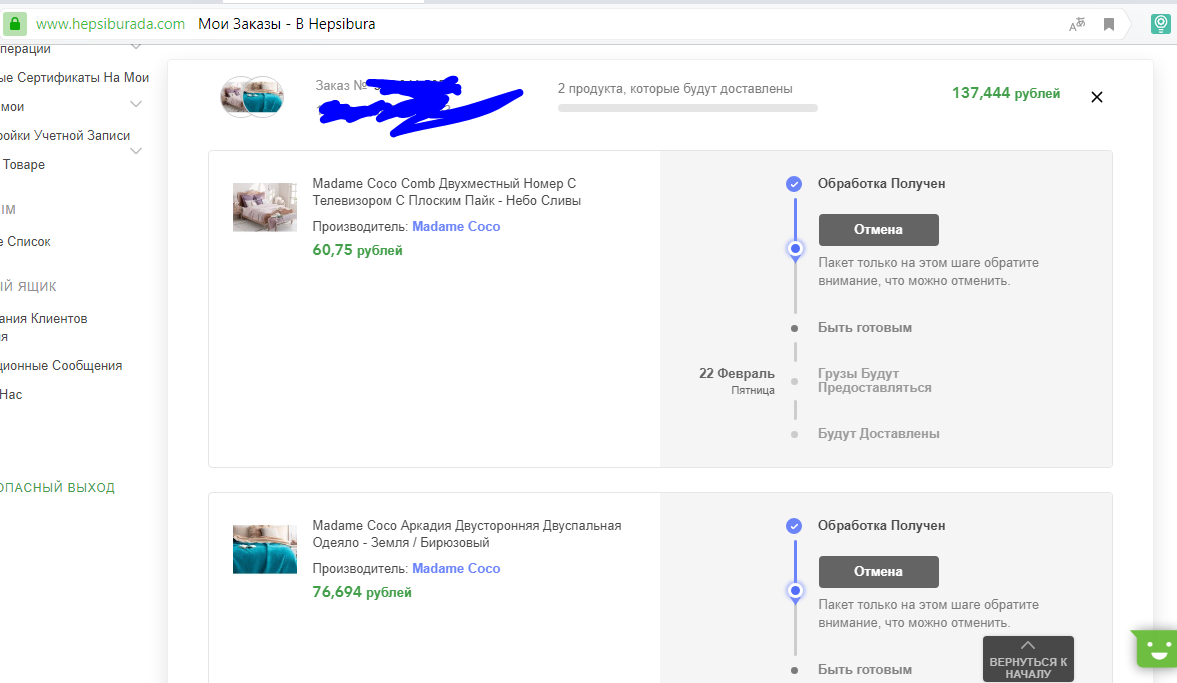This screenshot has height=683, width=1177.
Task: Click the Madame Coco Comb product title
Action: (447, 192)
